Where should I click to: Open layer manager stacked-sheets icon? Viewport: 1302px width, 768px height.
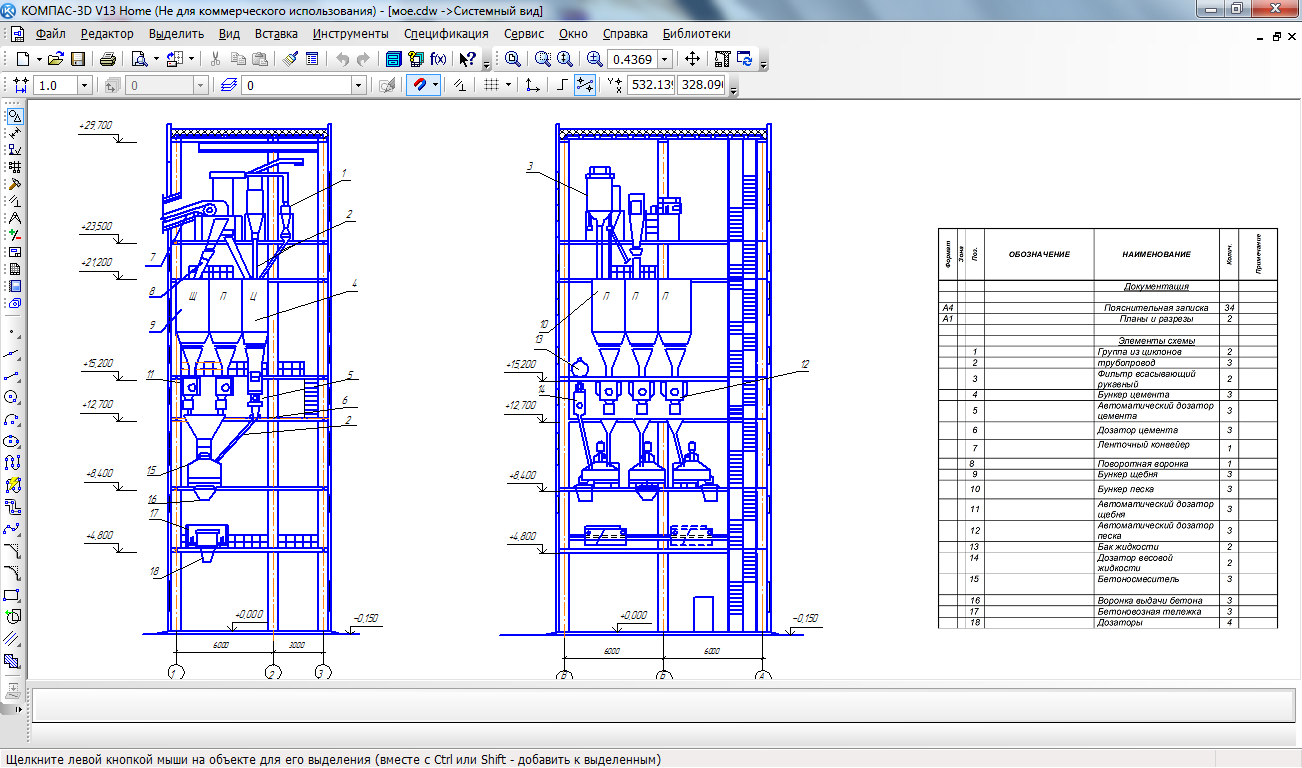tap(228, 86)
